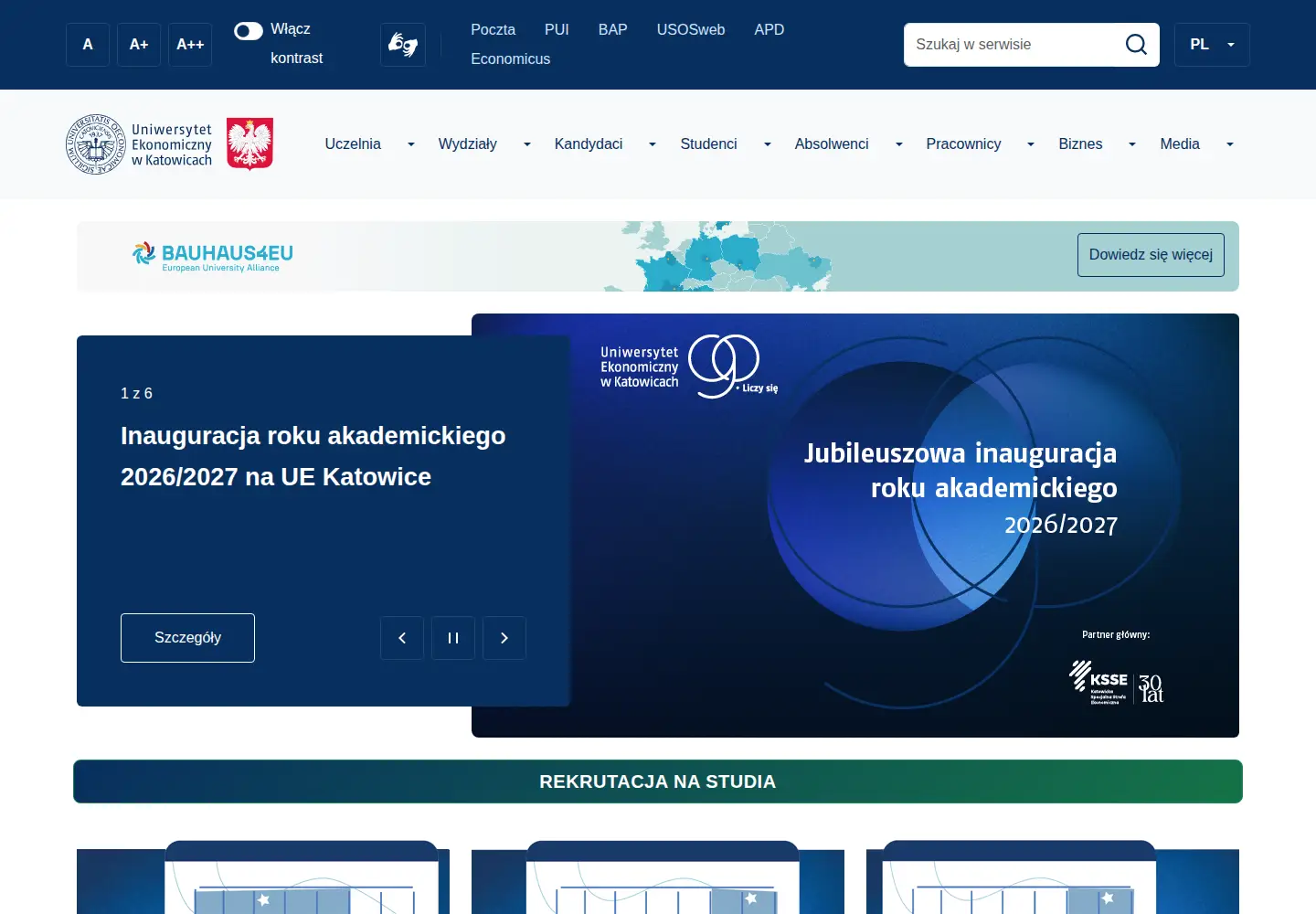Toggle the high contrast switch
This screenshot has width=1316, height=914.
[249, 31]
